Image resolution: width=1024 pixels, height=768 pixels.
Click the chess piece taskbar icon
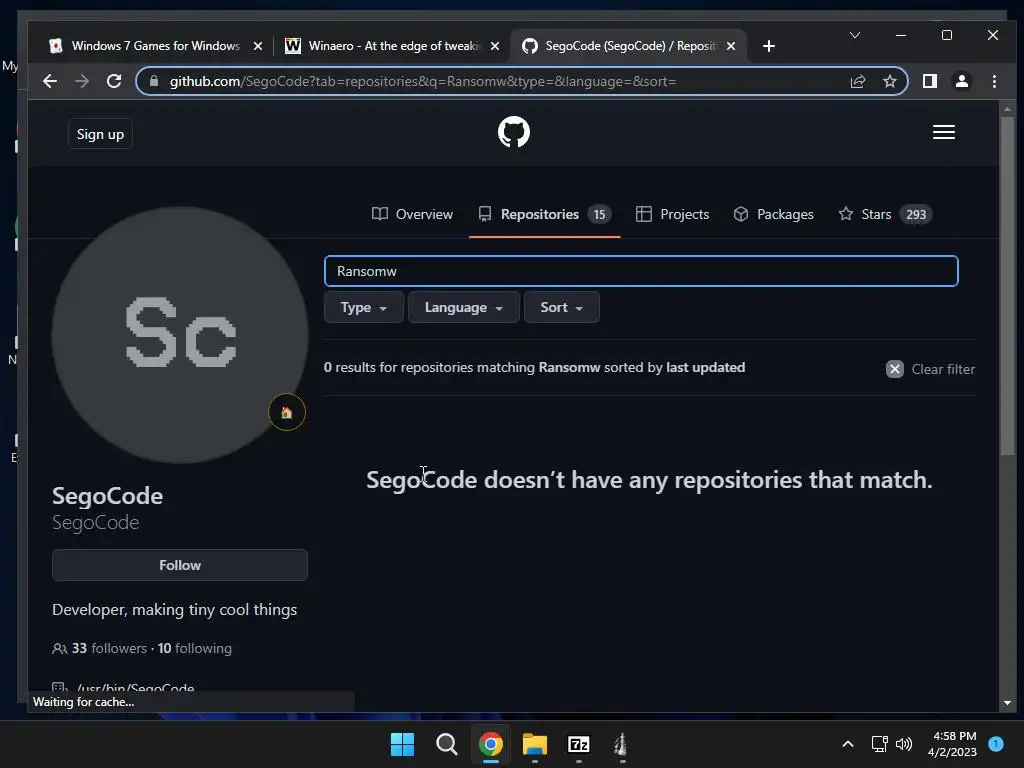pos(621,744)
